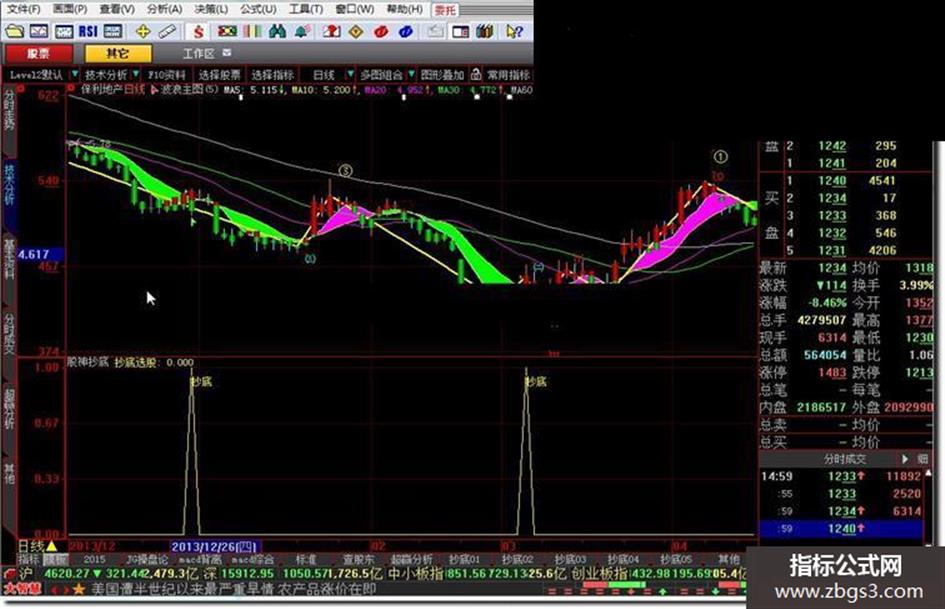Click the yellow diamond toolbar icon
This screenshot has width=945, height=609.
(356, 31)
